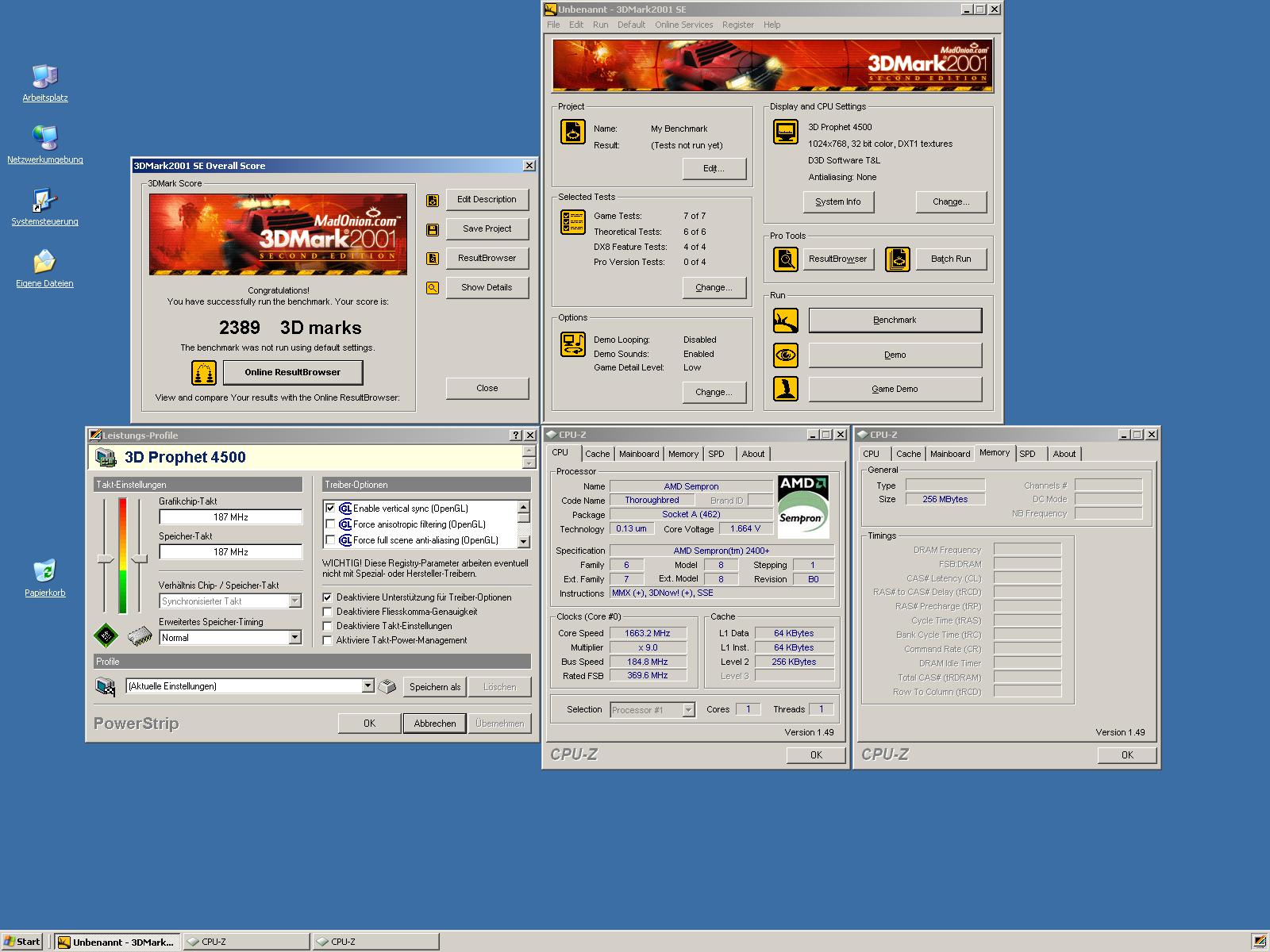Open the Help menu in 3DMark2001
This screenshot has width=1270, height=952.
772,25
